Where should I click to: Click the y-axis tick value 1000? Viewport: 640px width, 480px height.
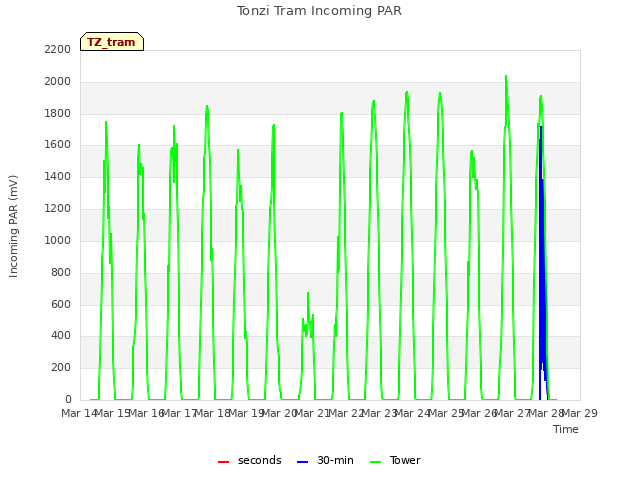(58, 240)
